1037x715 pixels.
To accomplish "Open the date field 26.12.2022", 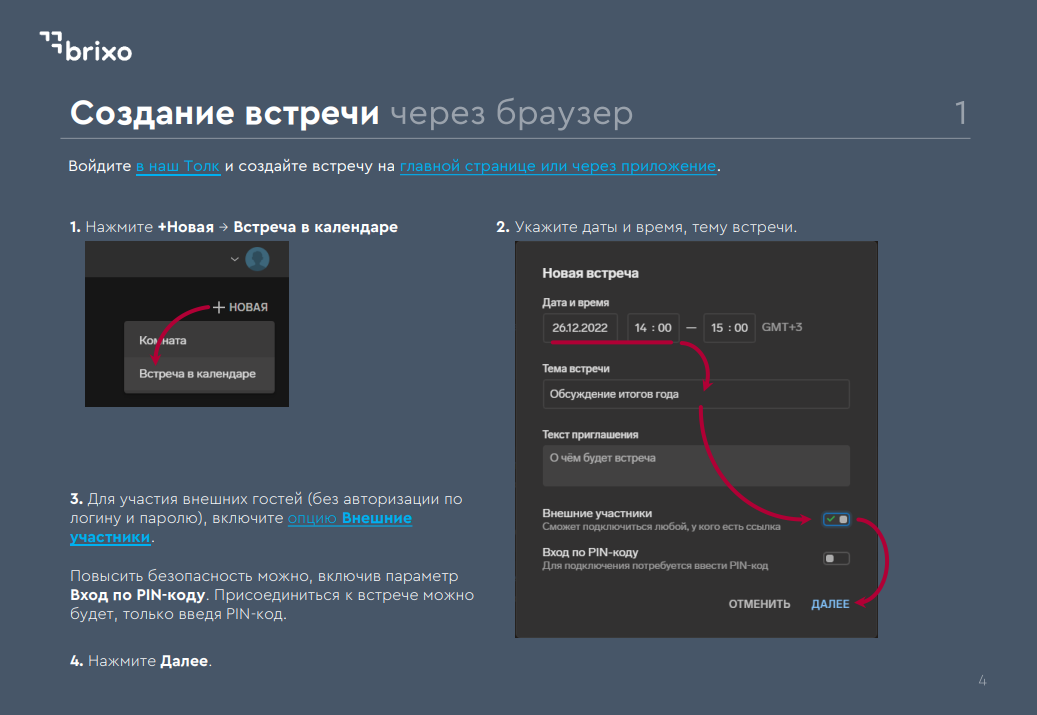I will pos(580,328).
